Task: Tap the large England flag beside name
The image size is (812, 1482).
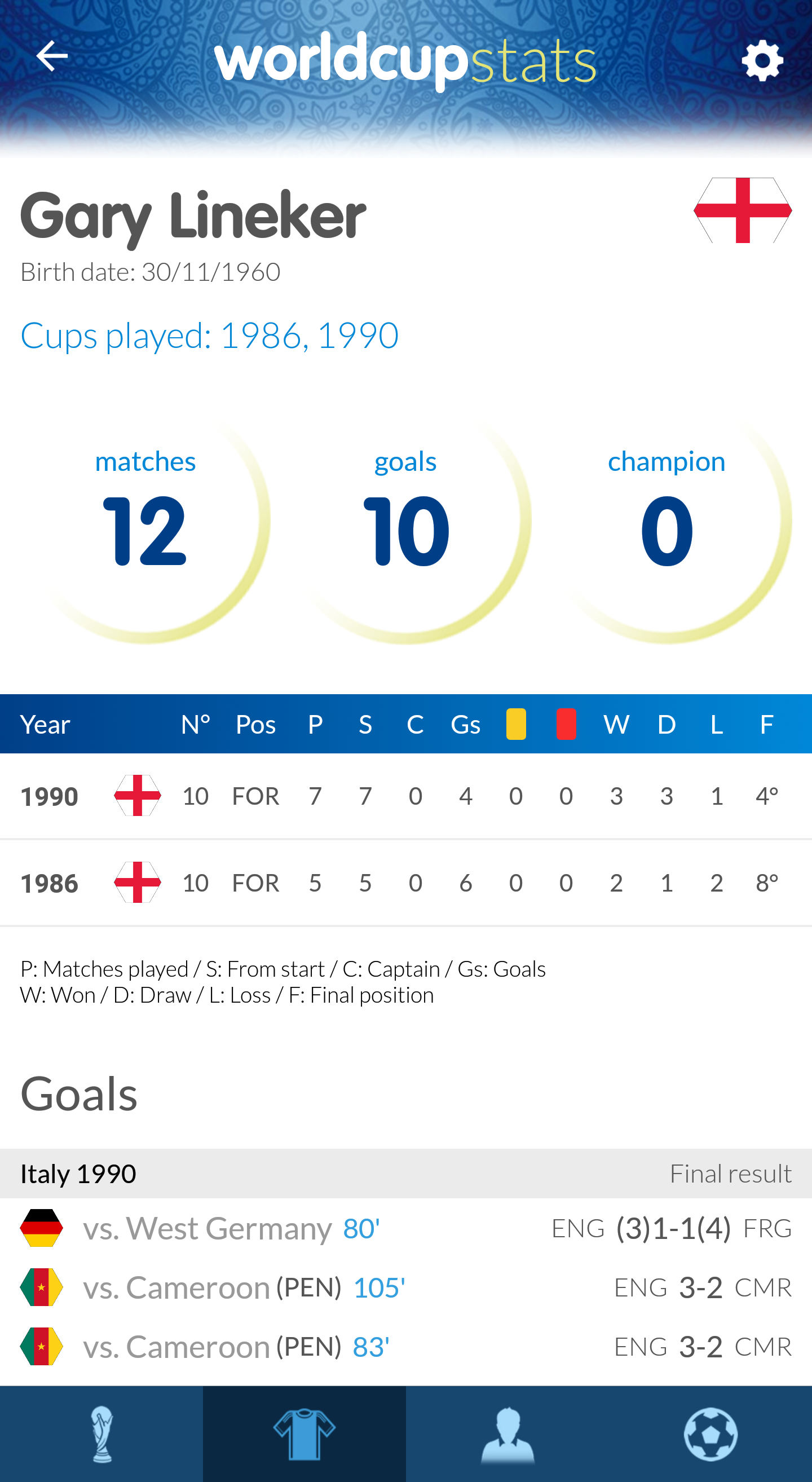Action: (x=743, y=210)
